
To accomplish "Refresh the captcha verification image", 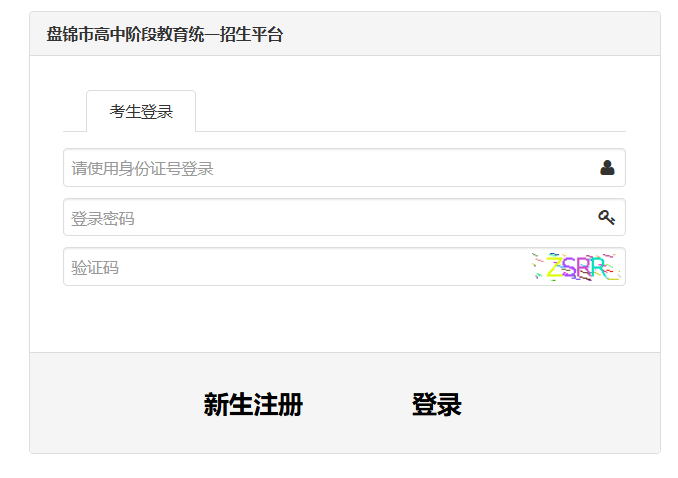I will point(577,267).
